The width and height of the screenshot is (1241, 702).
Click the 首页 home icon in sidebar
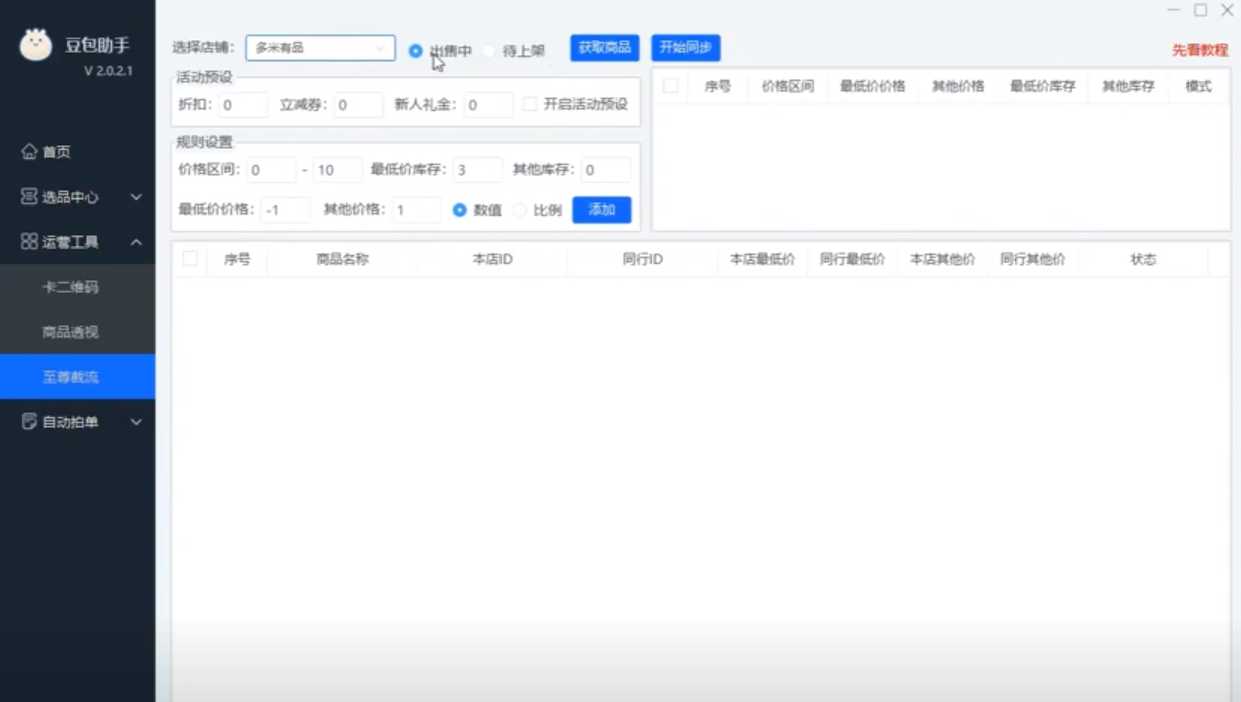pos(29,152)
